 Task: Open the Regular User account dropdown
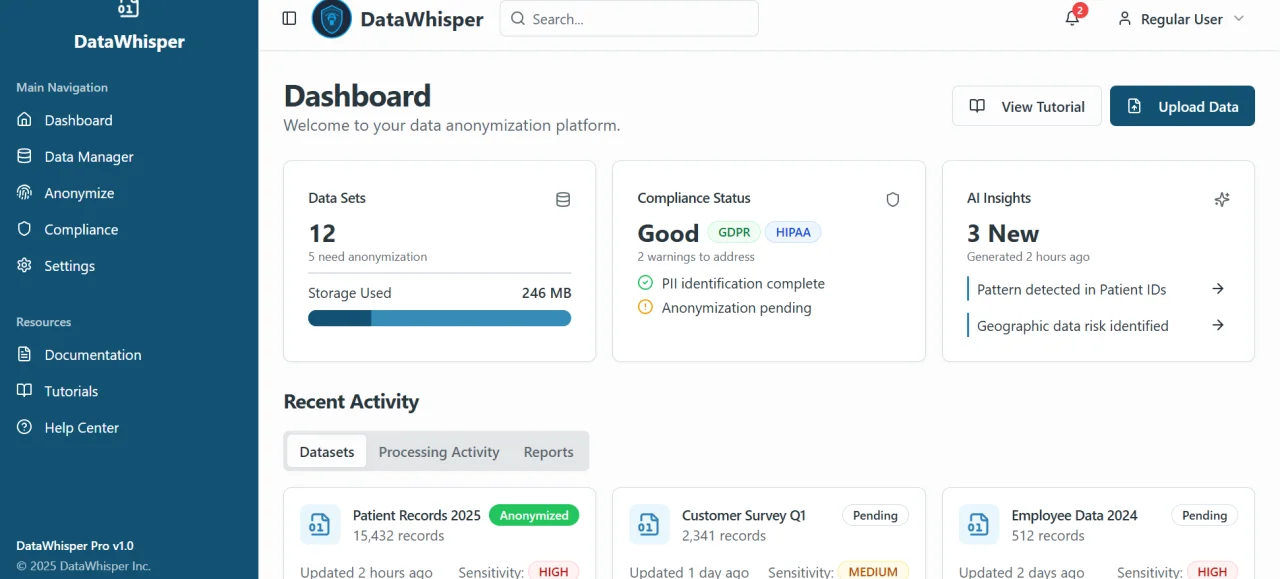(1180, 19)
